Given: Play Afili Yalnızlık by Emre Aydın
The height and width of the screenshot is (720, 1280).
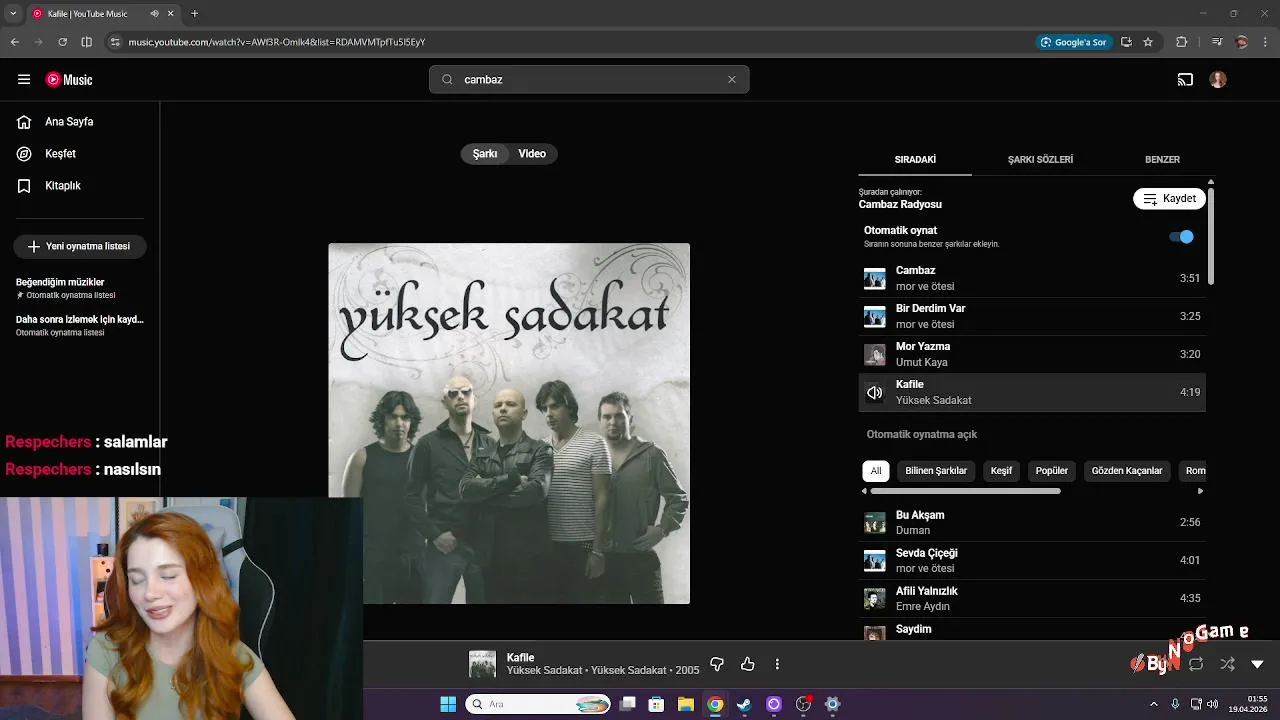Looking at the screenshot, I should [1032, 598].
